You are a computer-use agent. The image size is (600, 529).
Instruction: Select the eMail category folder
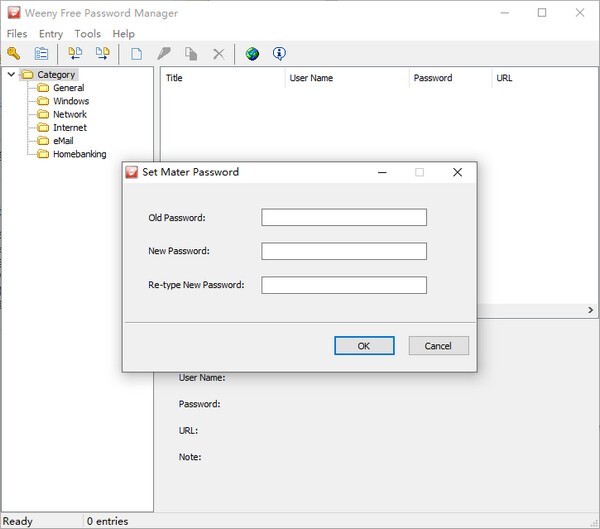pos(63,141)
